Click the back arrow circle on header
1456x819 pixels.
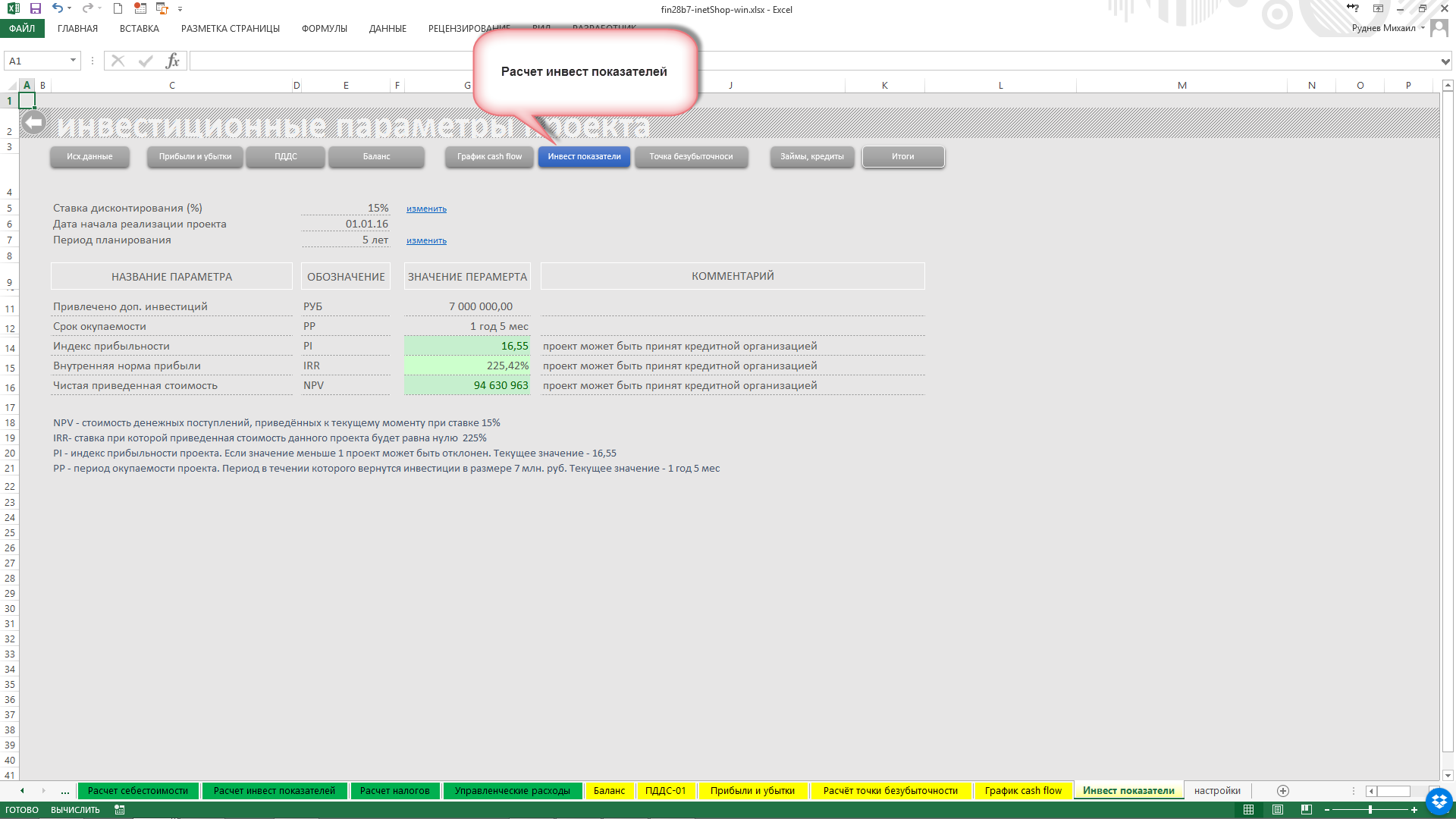33,121
